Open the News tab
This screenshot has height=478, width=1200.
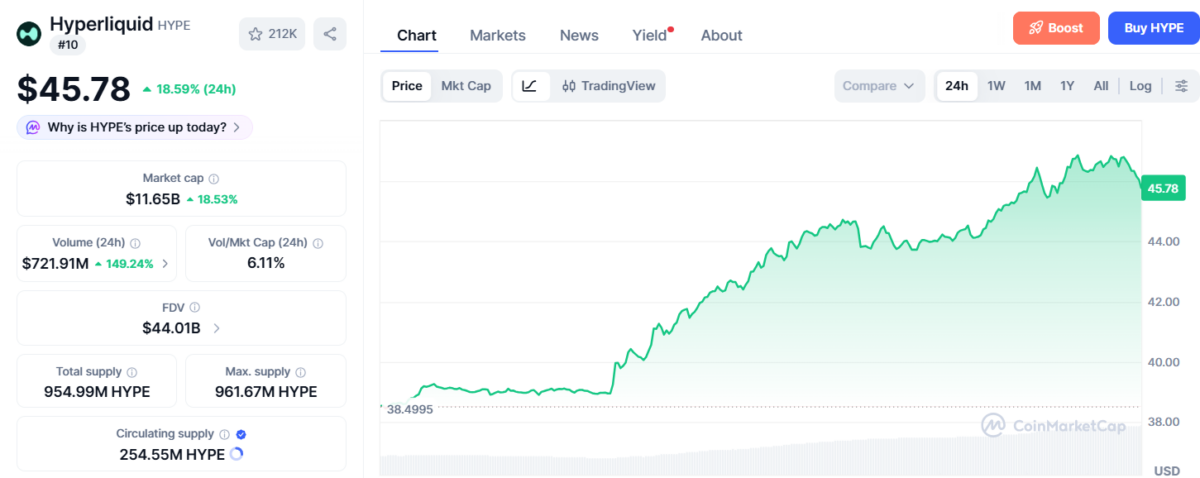click(579, 35)
